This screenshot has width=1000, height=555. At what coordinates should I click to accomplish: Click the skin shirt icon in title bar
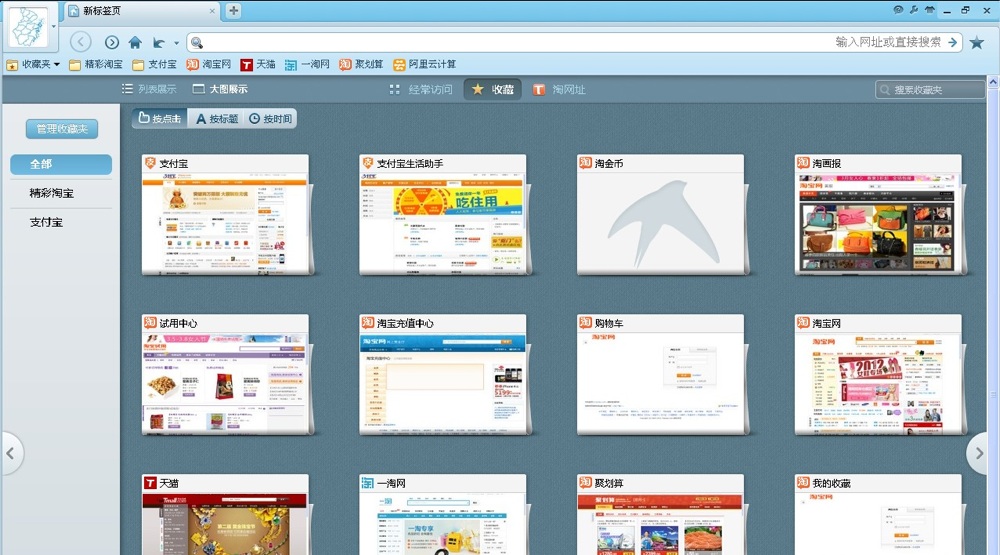pos(930,10)
